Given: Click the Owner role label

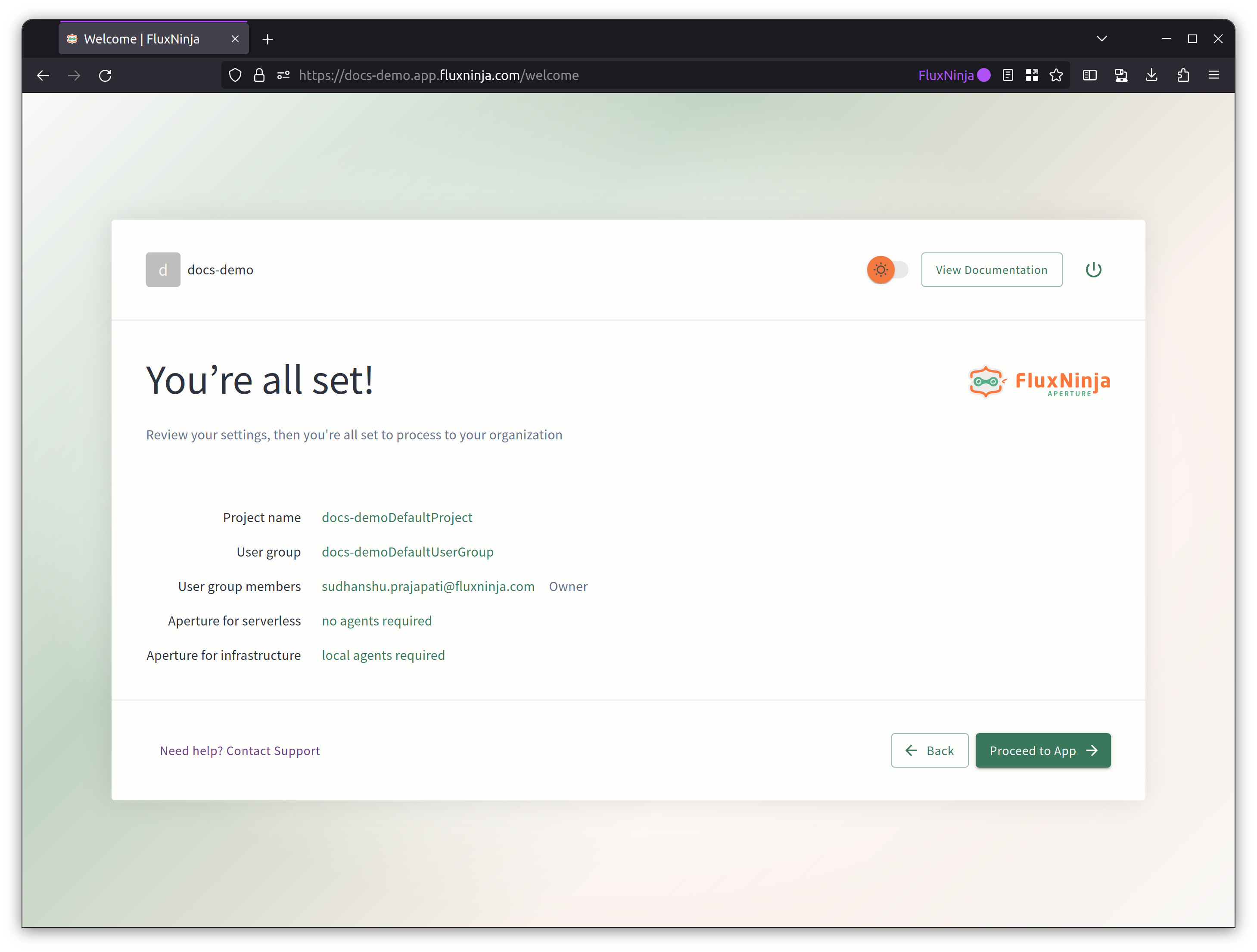Looking at the screenshot, I should (x=568, y=587).
